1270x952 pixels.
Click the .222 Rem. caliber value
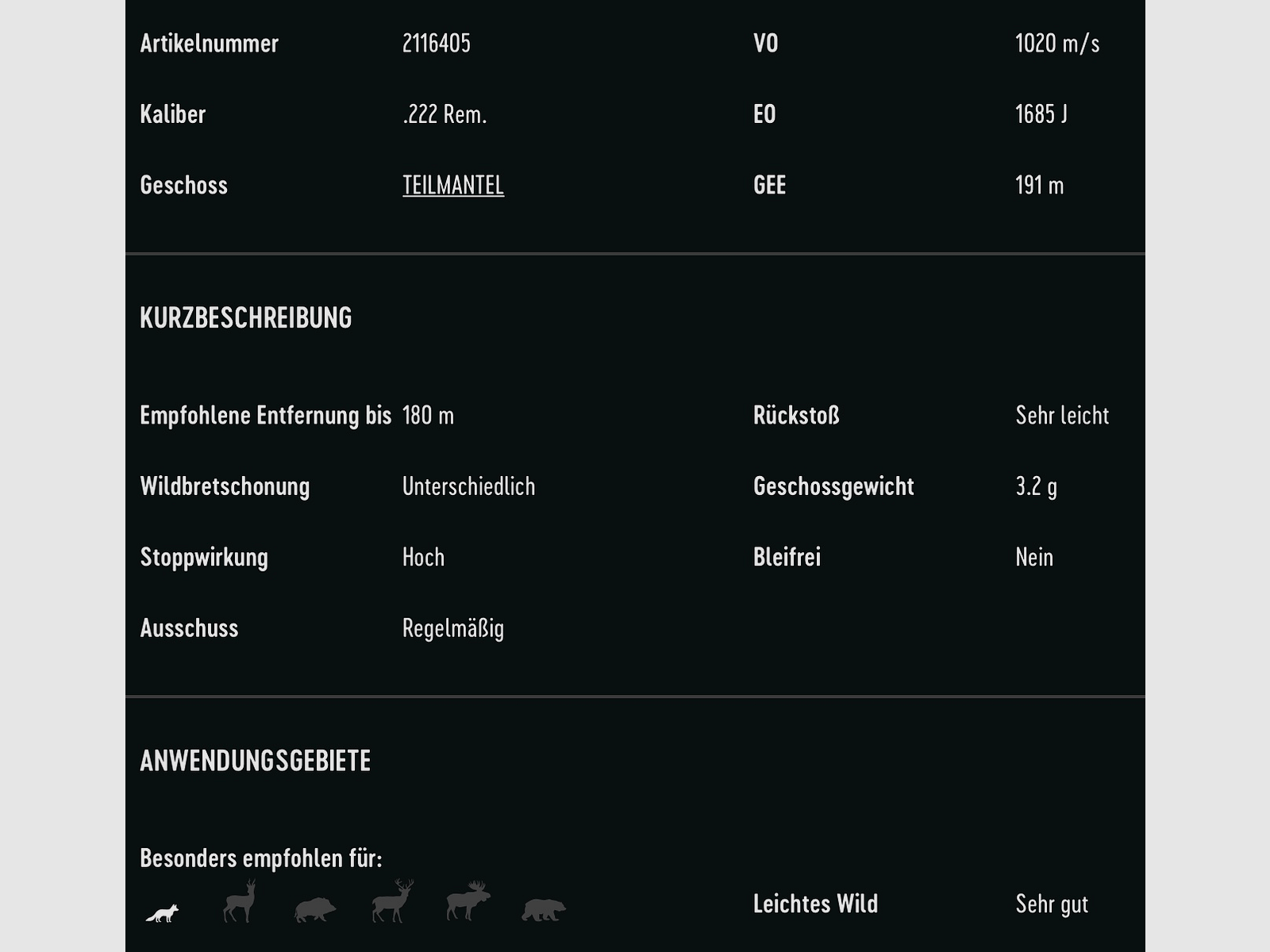tap(444, 114)
